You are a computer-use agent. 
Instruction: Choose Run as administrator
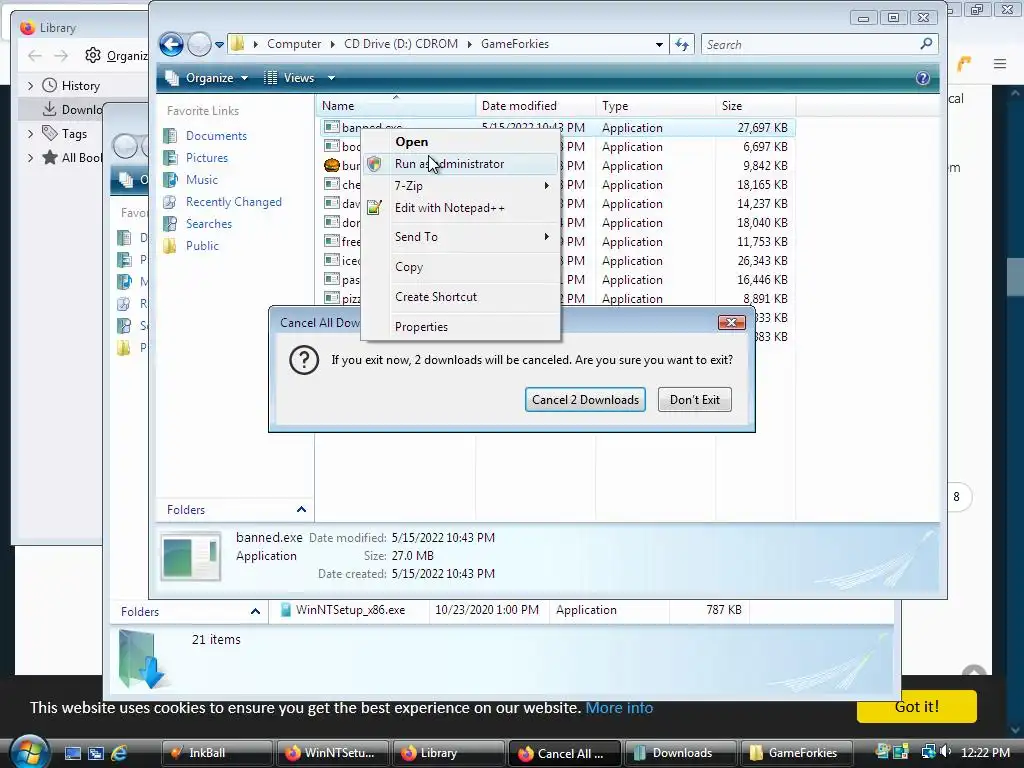point(460,164)
